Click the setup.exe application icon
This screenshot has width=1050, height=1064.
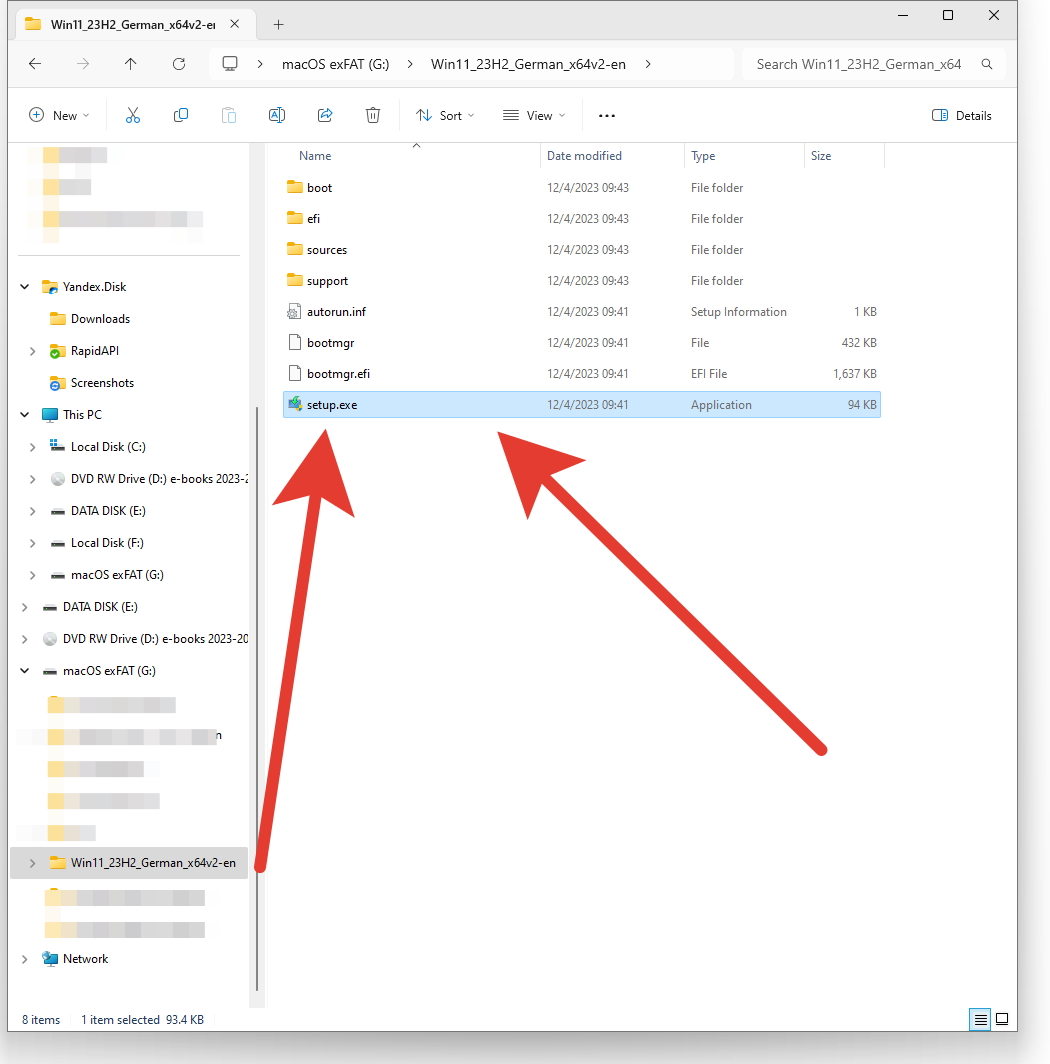click(x=295, y=404)
